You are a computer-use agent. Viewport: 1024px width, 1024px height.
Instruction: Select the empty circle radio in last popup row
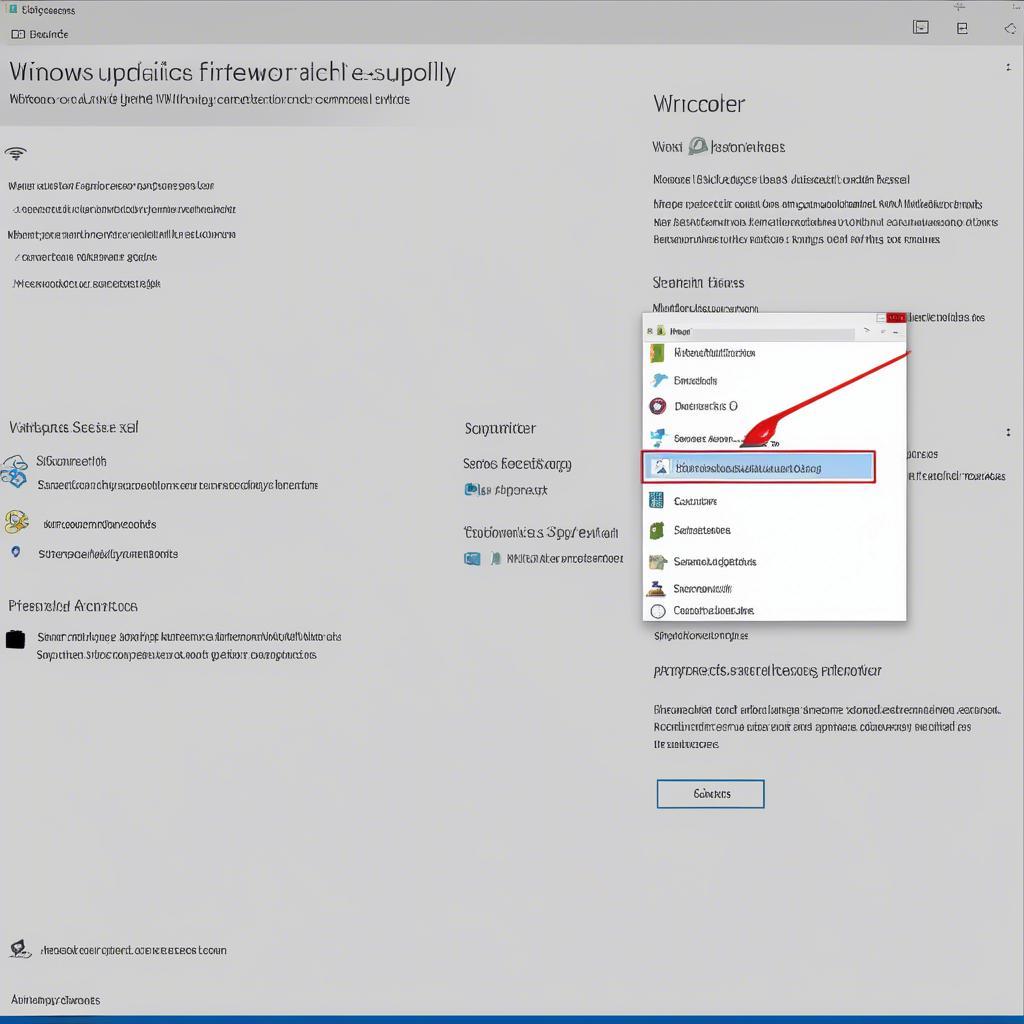658,611
